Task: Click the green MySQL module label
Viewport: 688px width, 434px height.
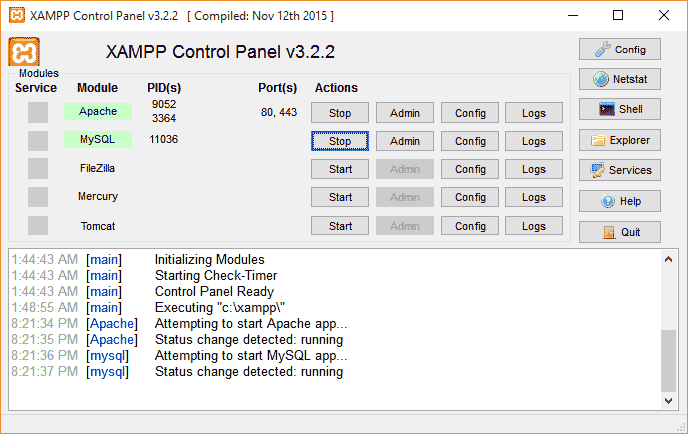Action: [x=98, y=140]
